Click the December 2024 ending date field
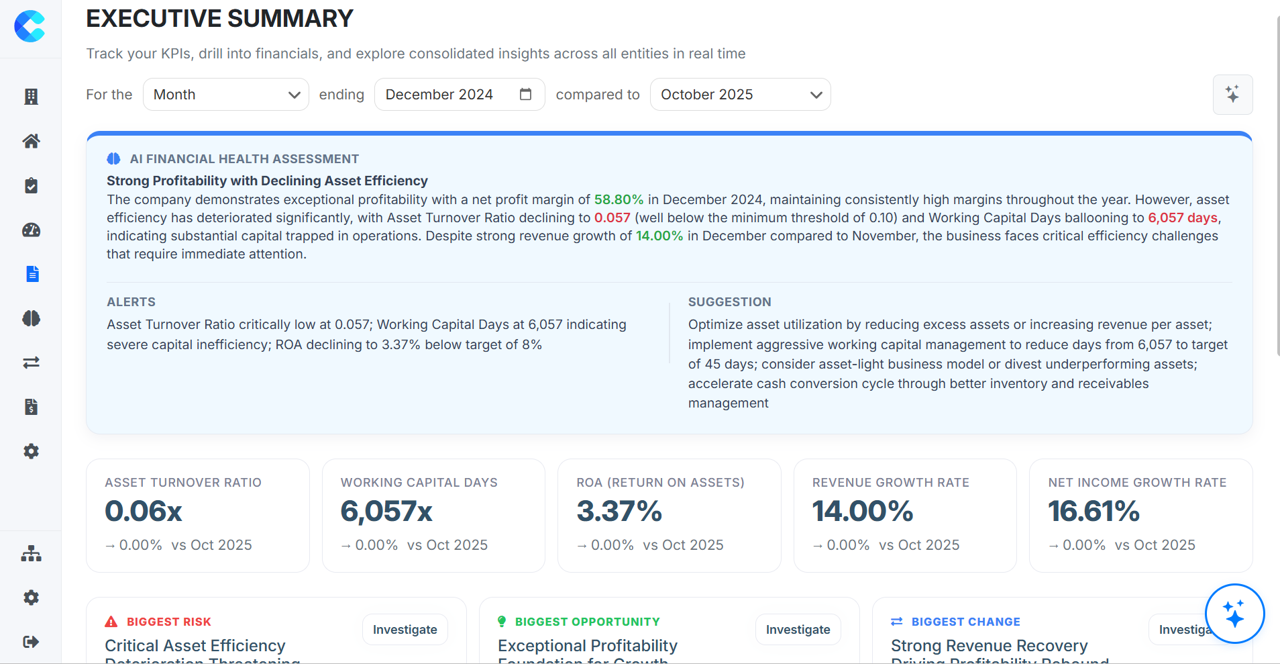The height and width of the screenshot is (664, 1280). (x=459, y=94)
